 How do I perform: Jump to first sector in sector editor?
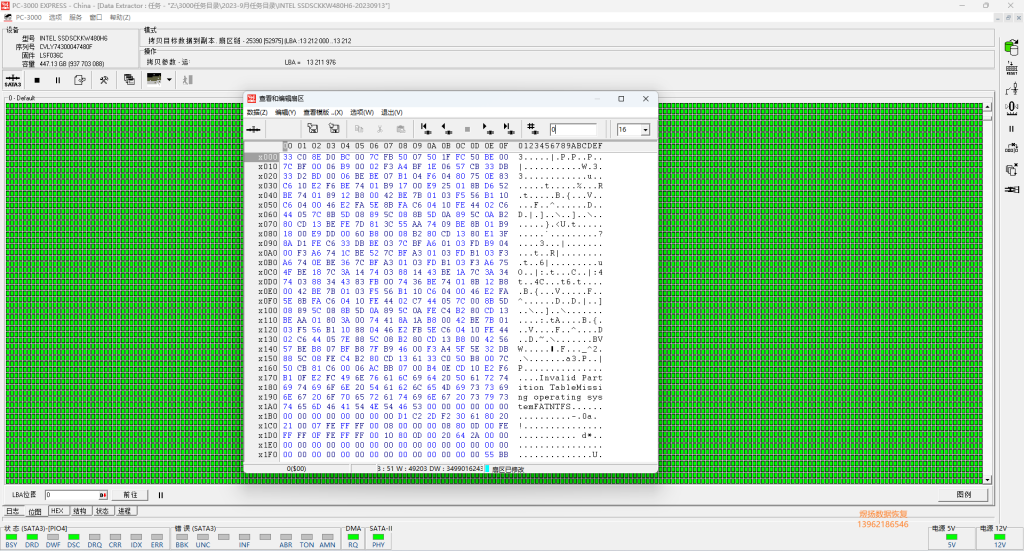pyautogui.click(x=425, y=129)
